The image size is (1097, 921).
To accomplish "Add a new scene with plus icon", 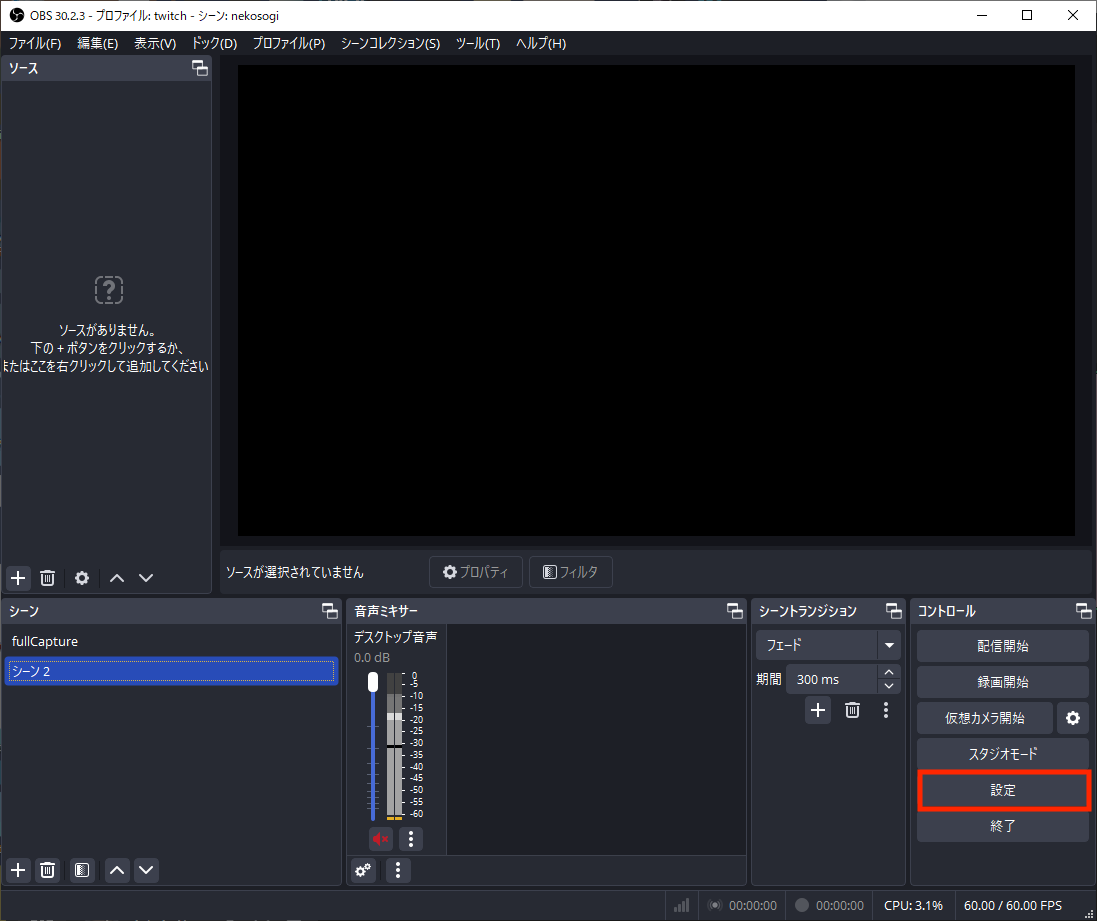I will (18, 870).
